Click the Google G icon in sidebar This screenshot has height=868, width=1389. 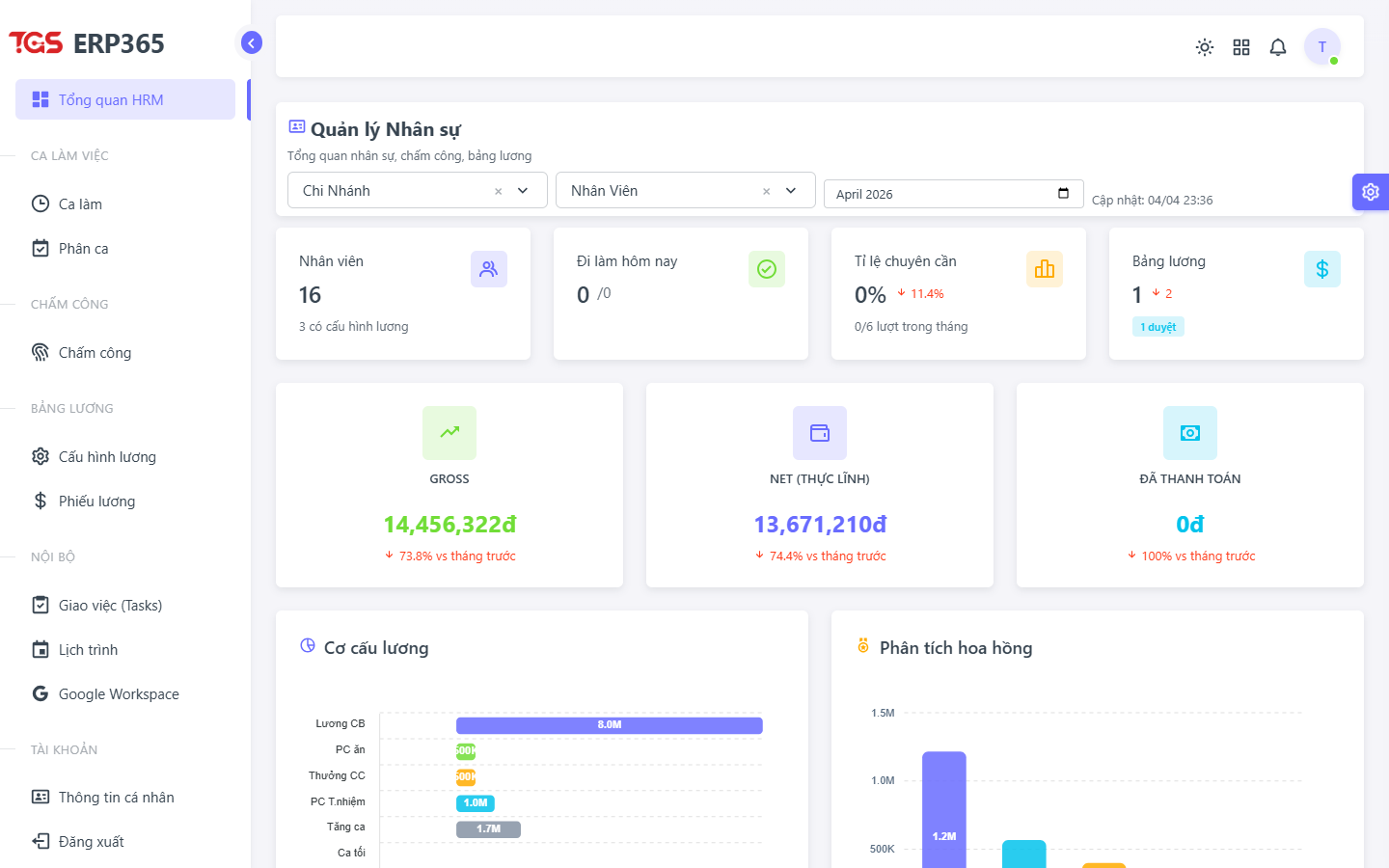click(41, 693)
